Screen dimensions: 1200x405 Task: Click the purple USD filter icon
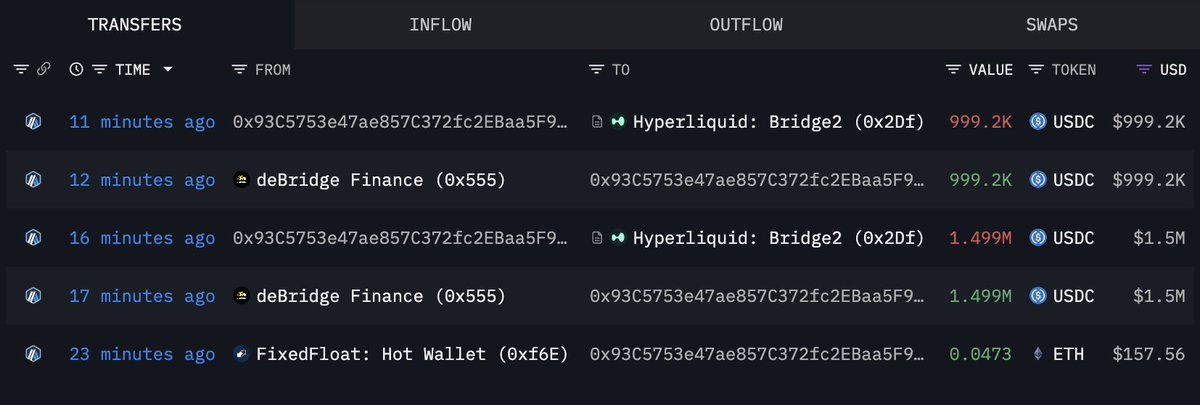1144,70
